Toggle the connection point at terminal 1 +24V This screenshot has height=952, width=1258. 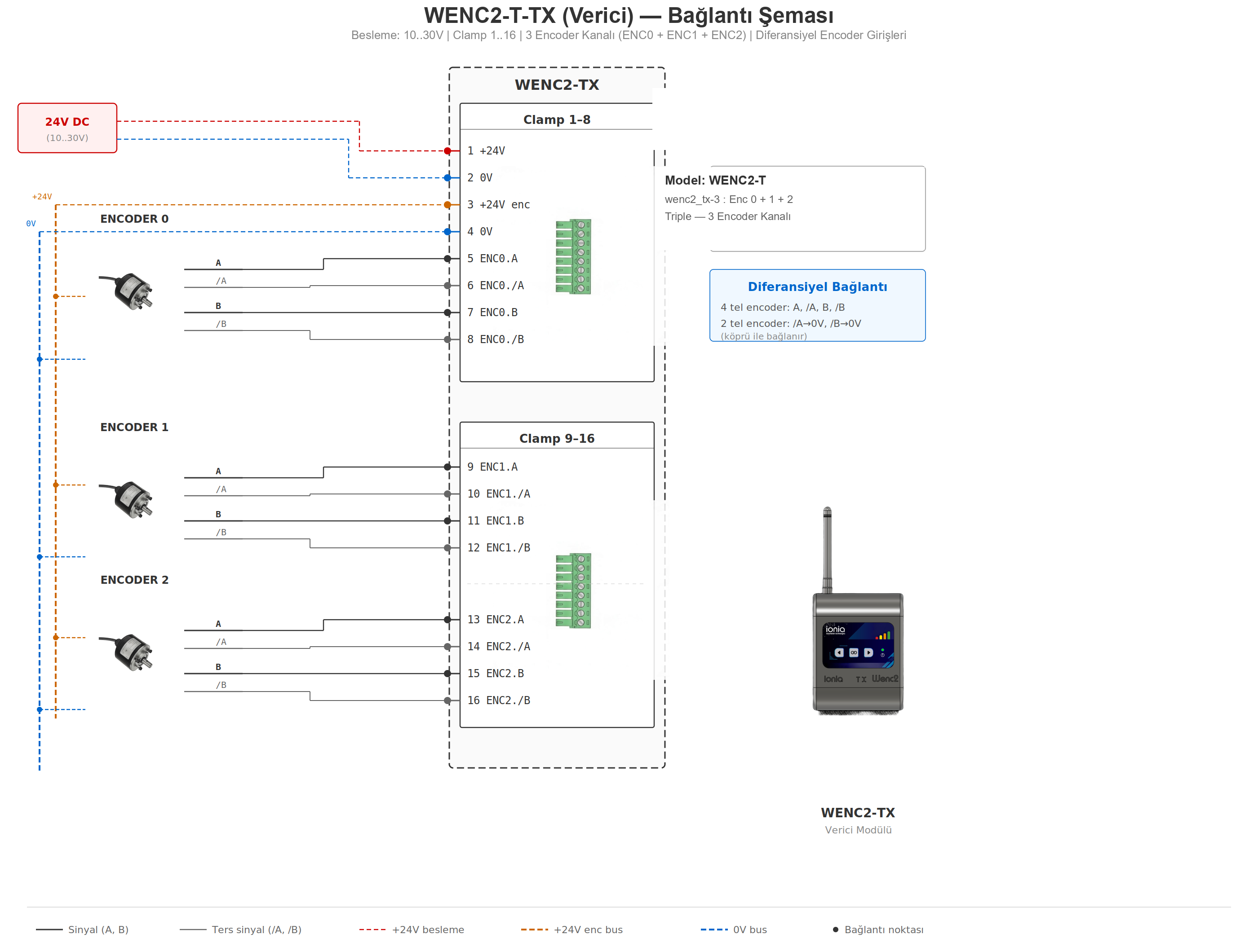(447, 150)
